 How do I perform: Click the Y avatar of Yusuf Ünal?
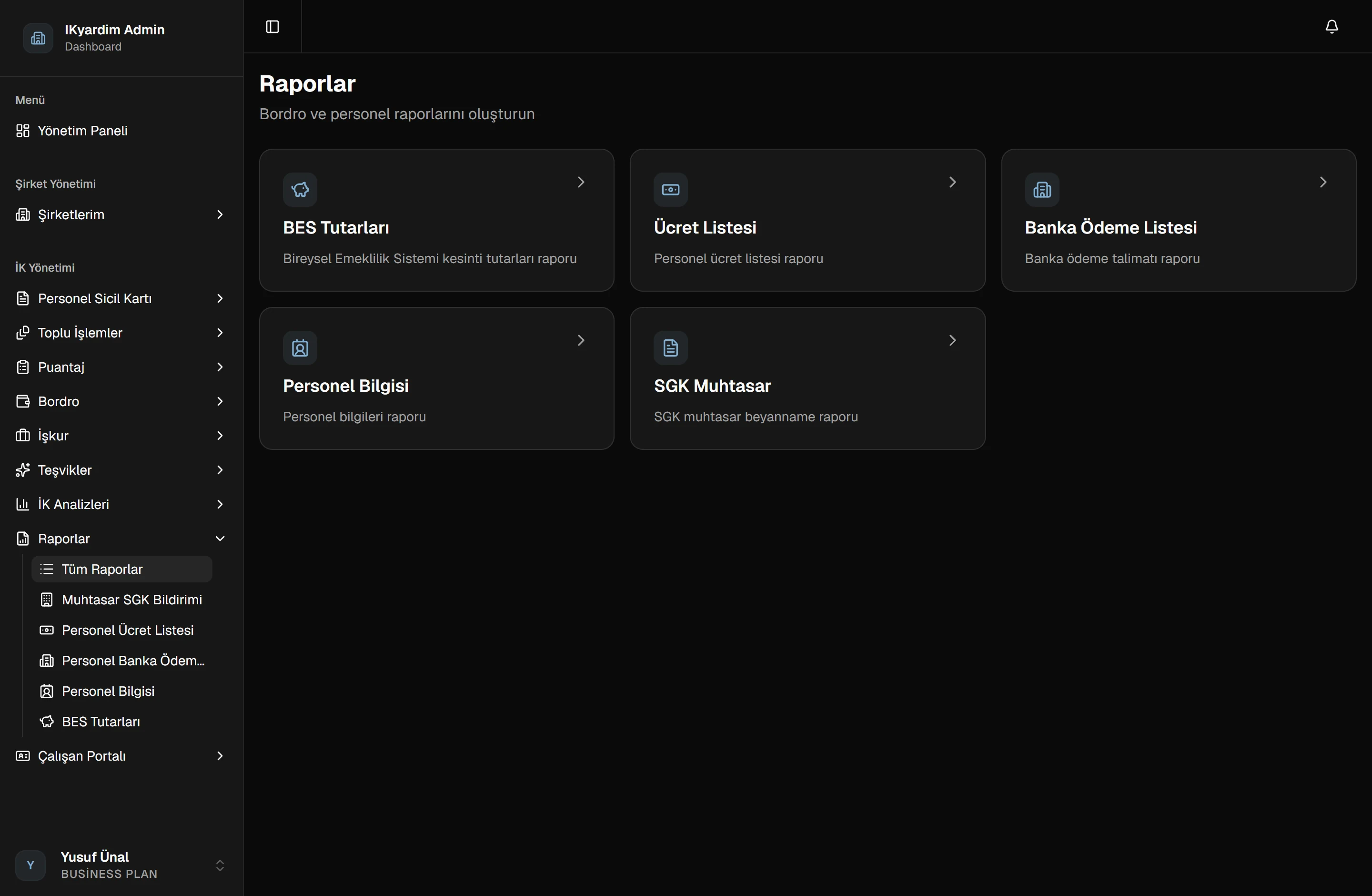coord(30,865)
